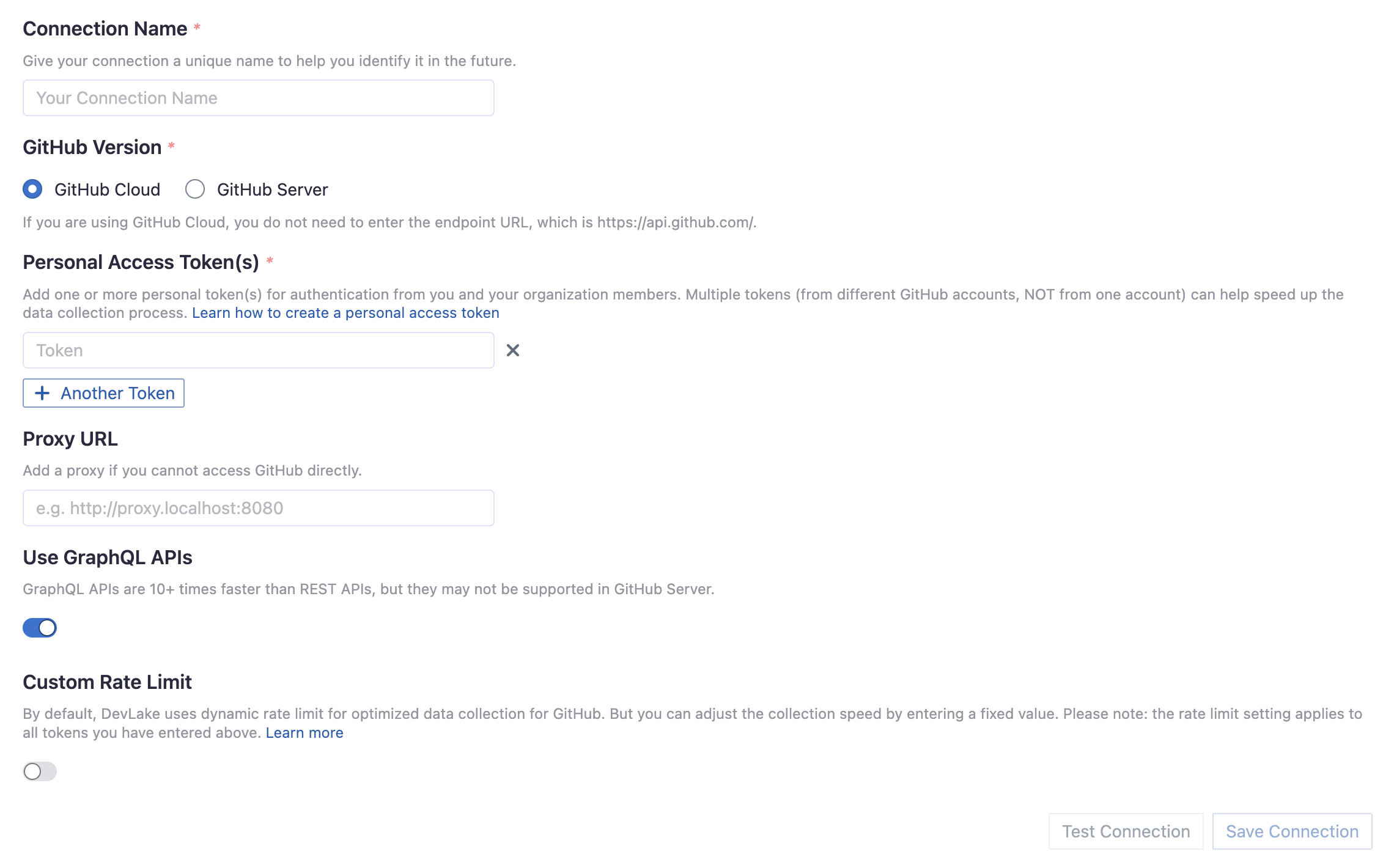Click the Custom Rate Limit heading
The width and height of the screenshot is (1394, 868).
[x=107, y=682]
